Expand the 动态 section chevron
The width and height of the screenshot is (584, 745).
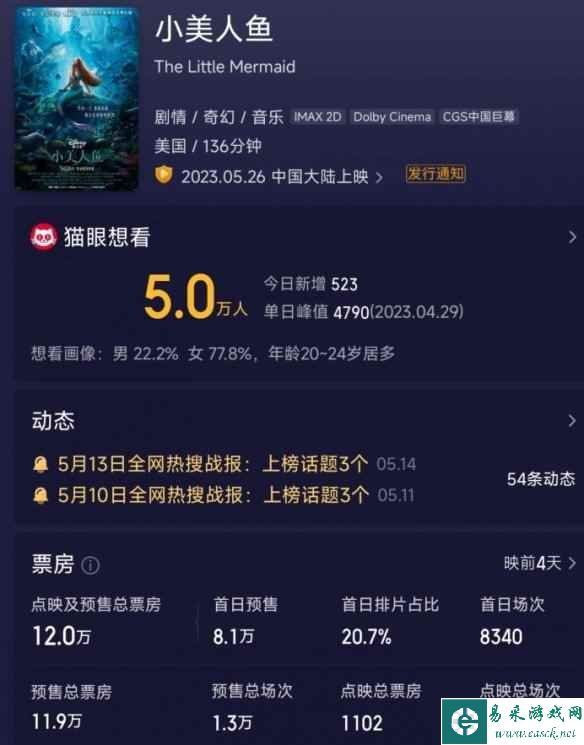[572, 420]
